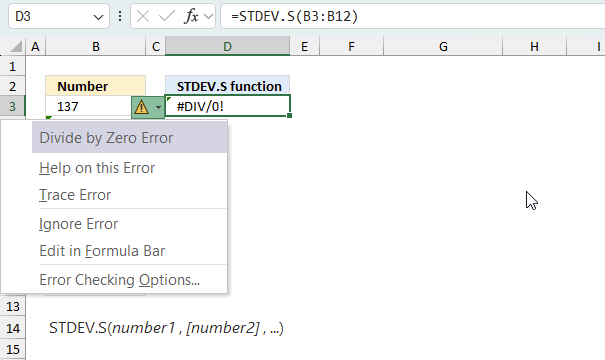
Task: Expand the Name Box dropdown arrow
Action: point(98,17)
